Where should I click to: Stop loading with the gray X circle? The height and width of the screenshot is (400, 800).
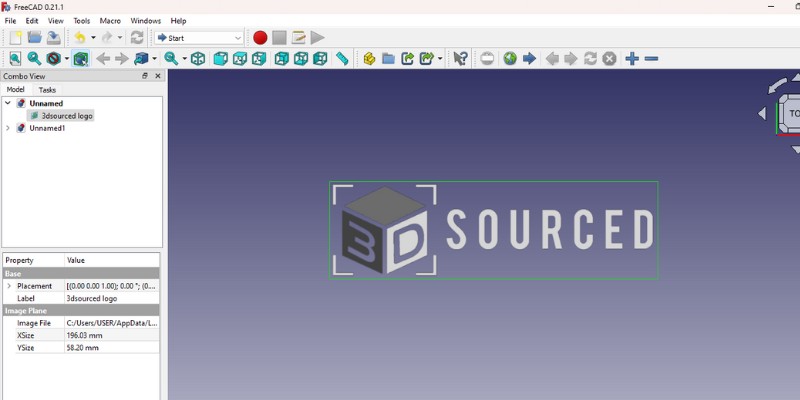coord(609,59)
